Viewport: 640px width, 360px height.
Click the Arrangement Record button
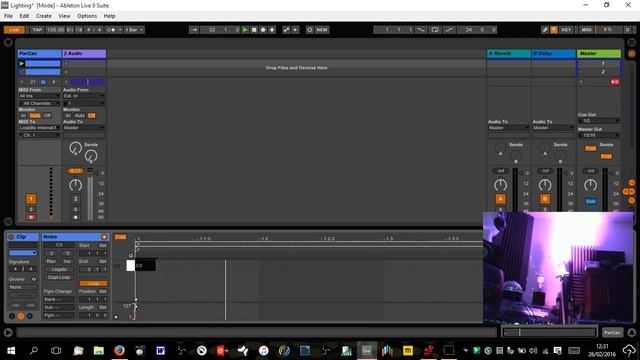pyautogui.click(x=263, y=30)
